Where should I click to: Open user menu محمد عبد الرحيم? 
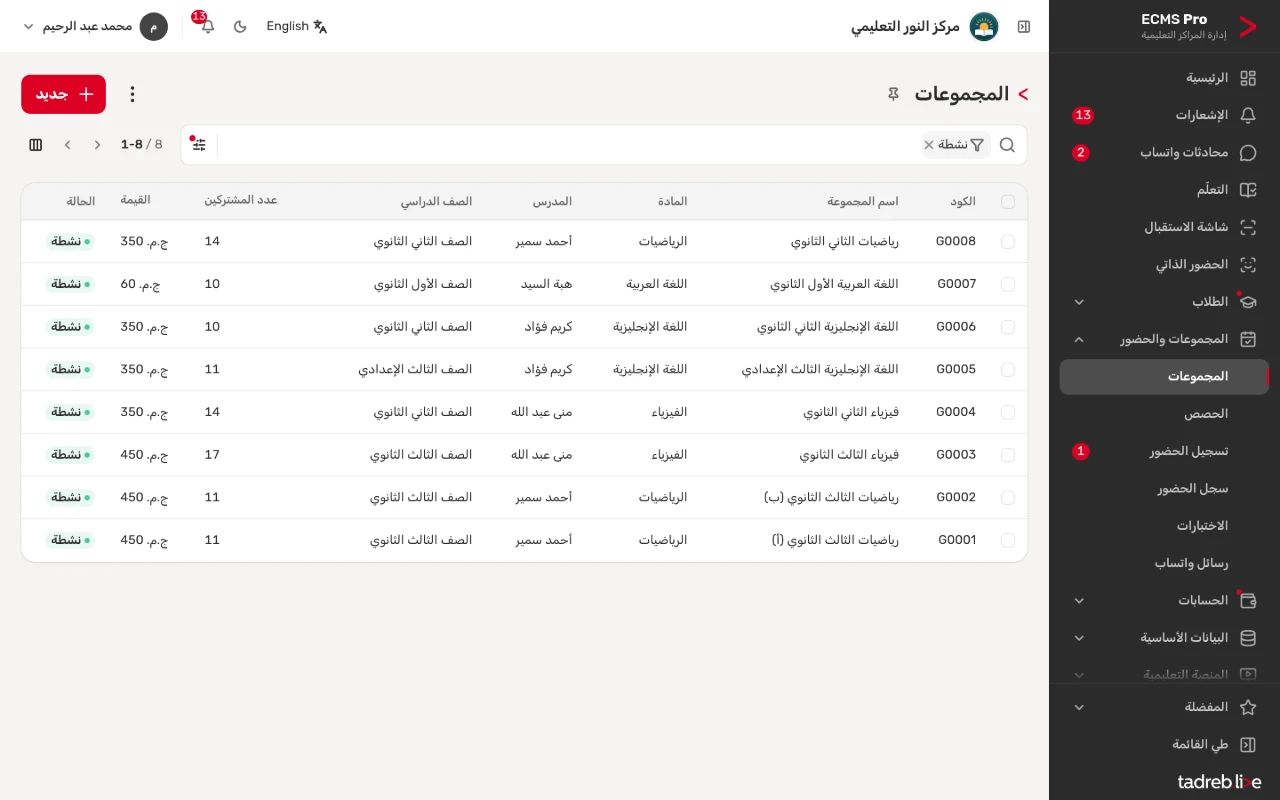point(95,26)
